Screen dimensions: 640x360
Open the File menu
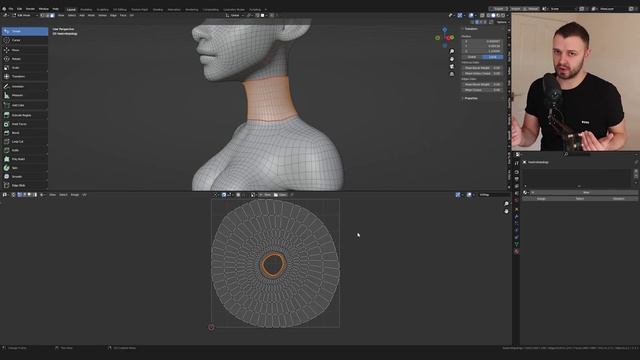click(x=11, y=9)
